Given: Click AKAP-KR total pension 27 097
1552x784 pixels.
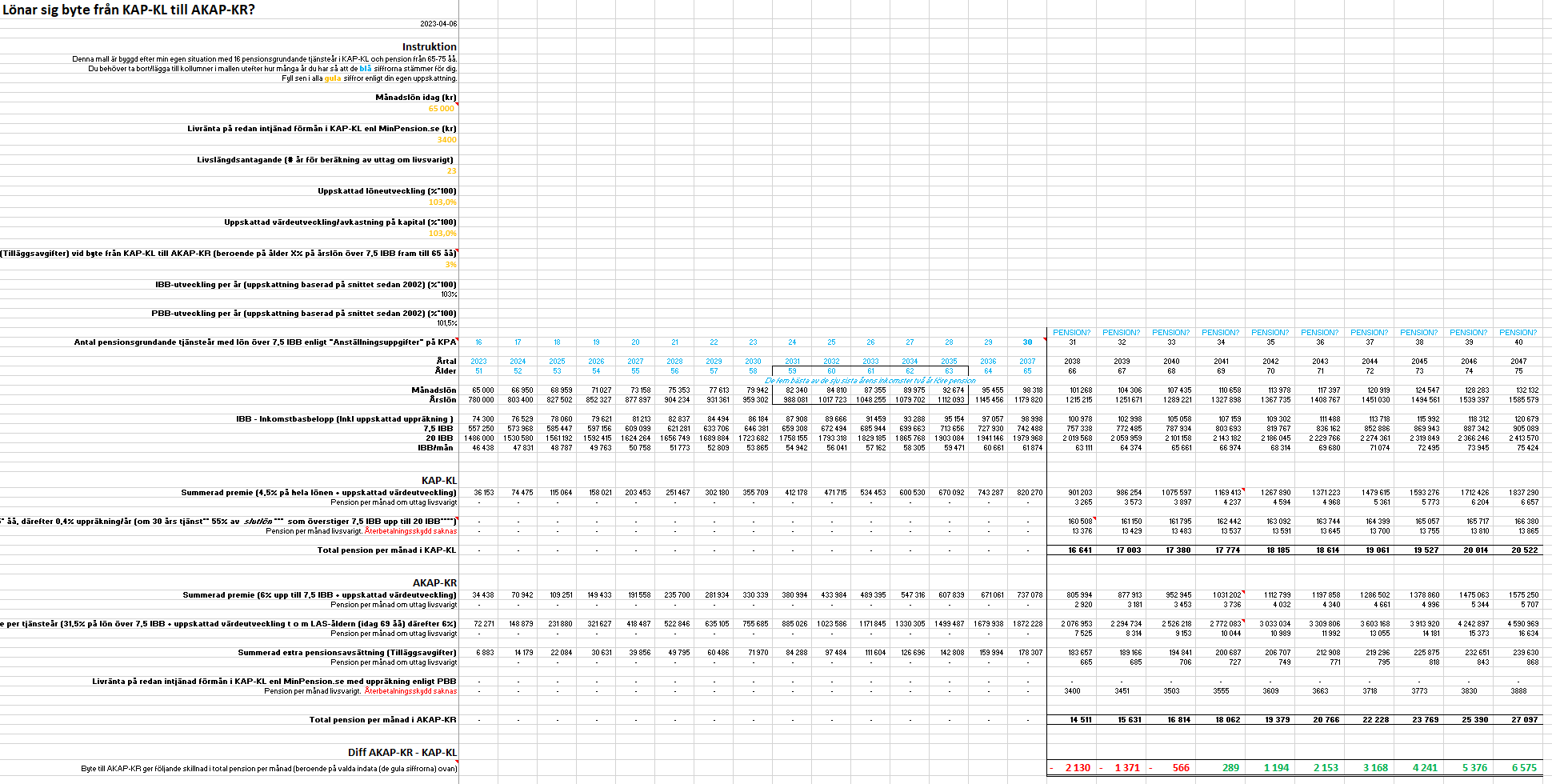Looking at the screenshot, I should (x=1523, y=720).
